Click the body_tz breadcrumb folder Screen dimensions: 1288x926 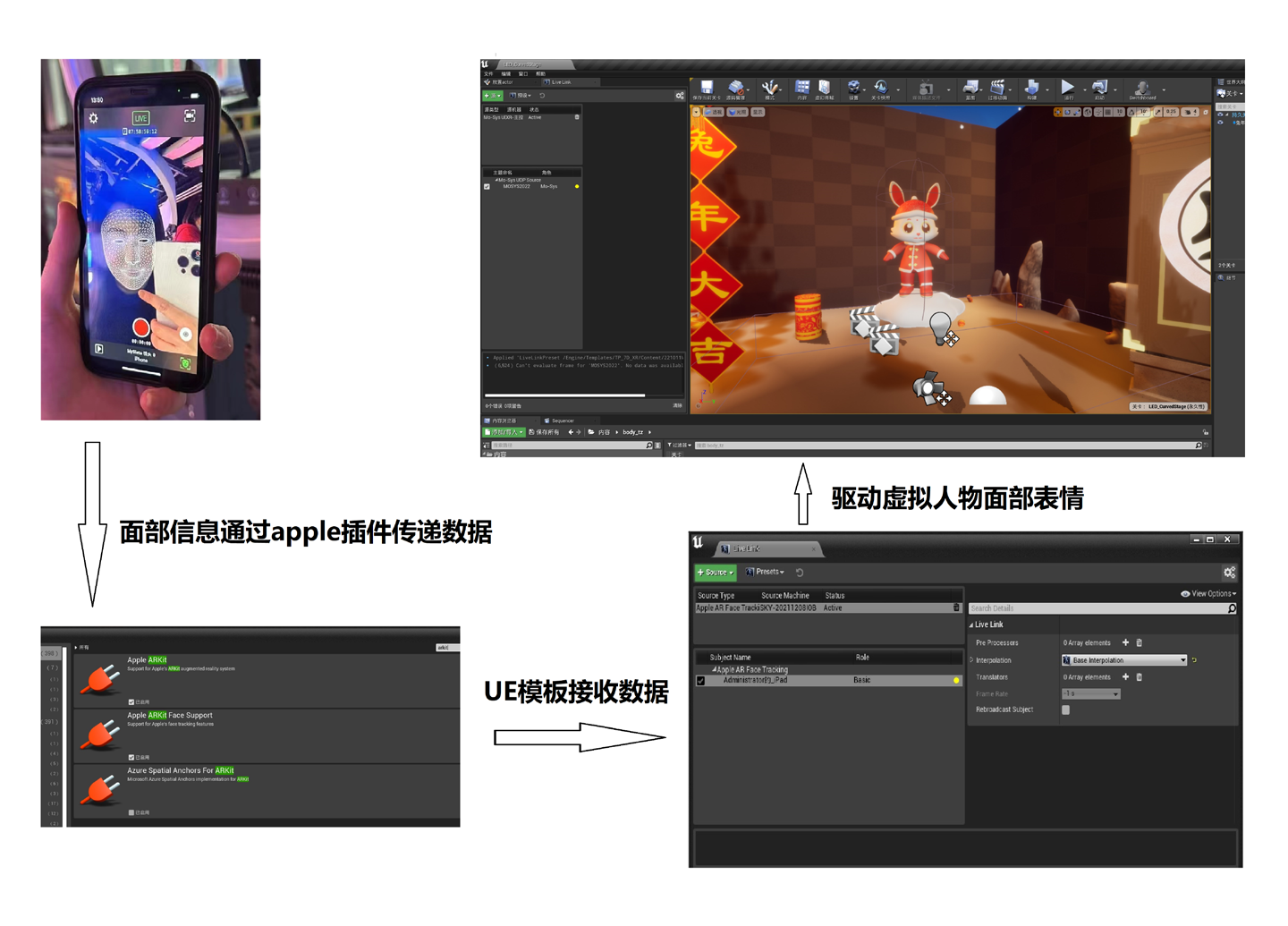633,432
